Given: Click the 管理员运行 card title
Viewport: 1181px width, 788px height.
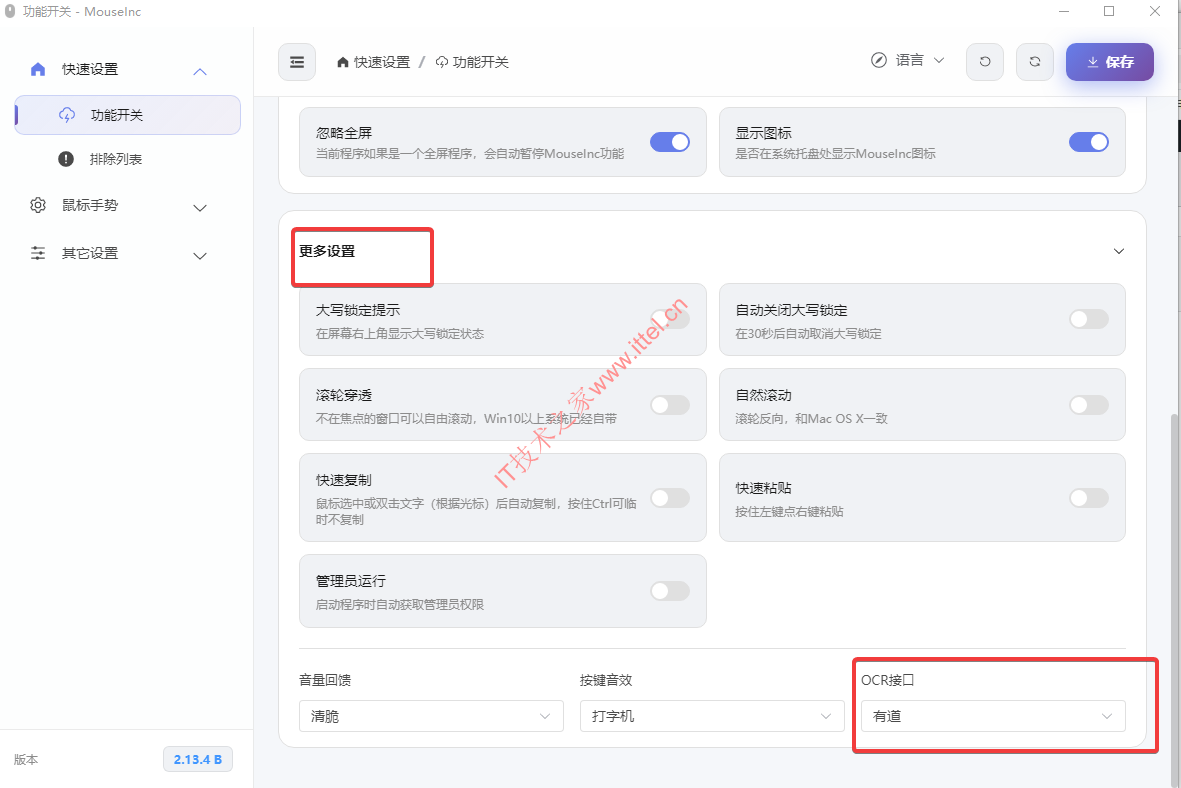Looking at the screenshot, I should tap(350, 581).
